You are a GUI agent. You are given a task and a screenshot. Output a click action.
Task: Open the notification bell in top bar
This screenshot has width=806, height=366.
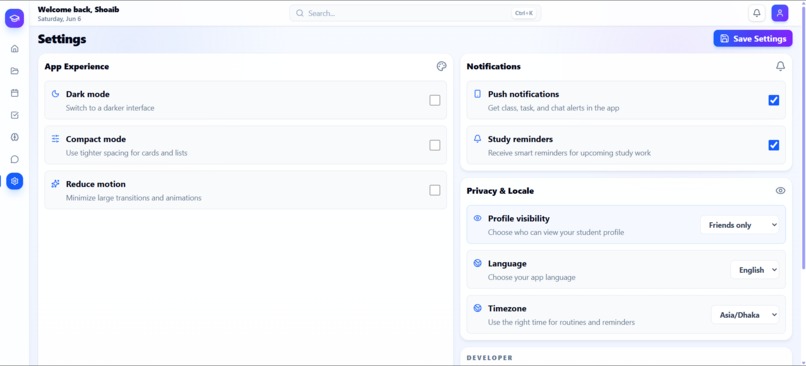(x=757, y=13)
